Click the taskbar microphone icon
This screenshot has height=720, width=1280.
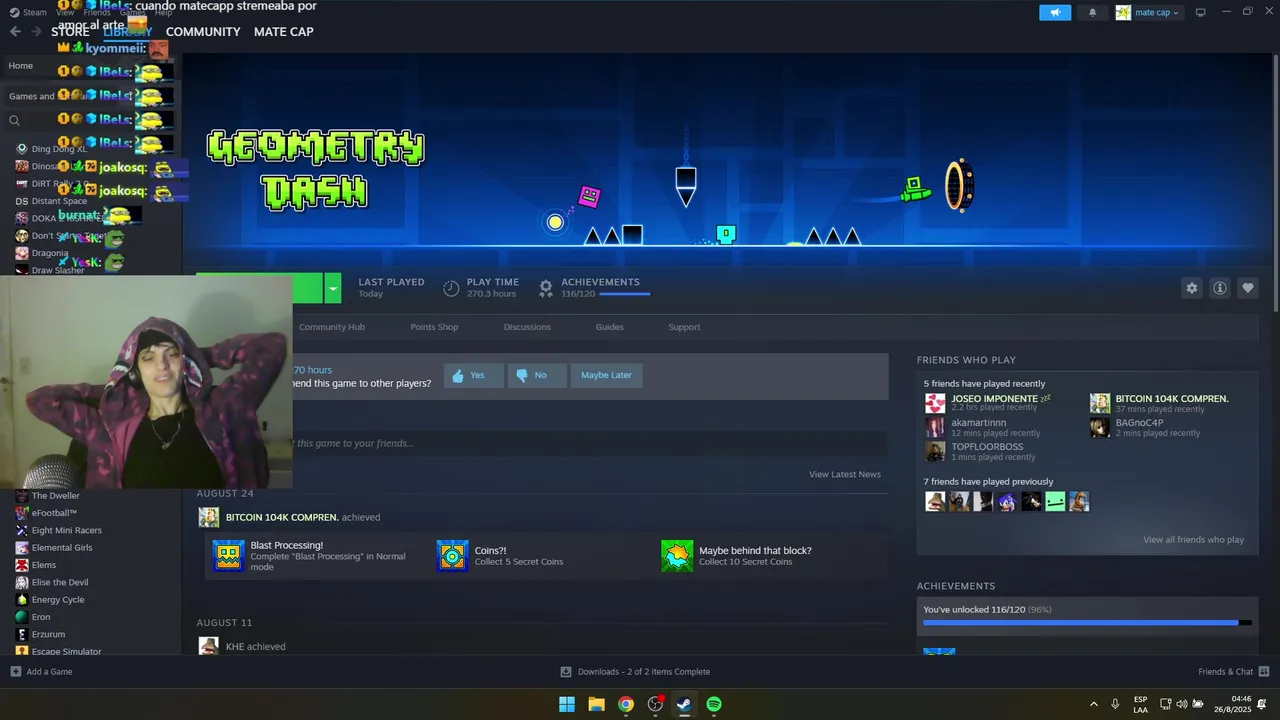(x=1115, y=704)
